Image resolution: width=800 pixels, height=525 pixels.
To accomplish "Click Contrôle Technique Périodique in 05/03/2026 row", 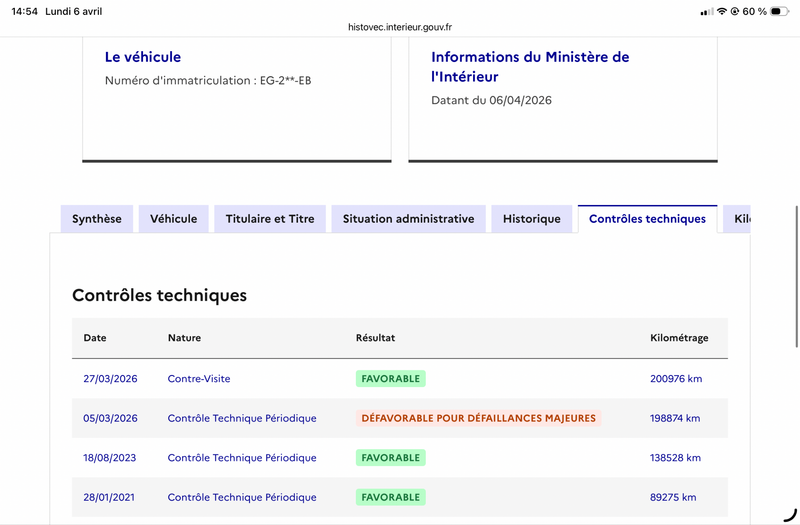I will click(242, 418).
